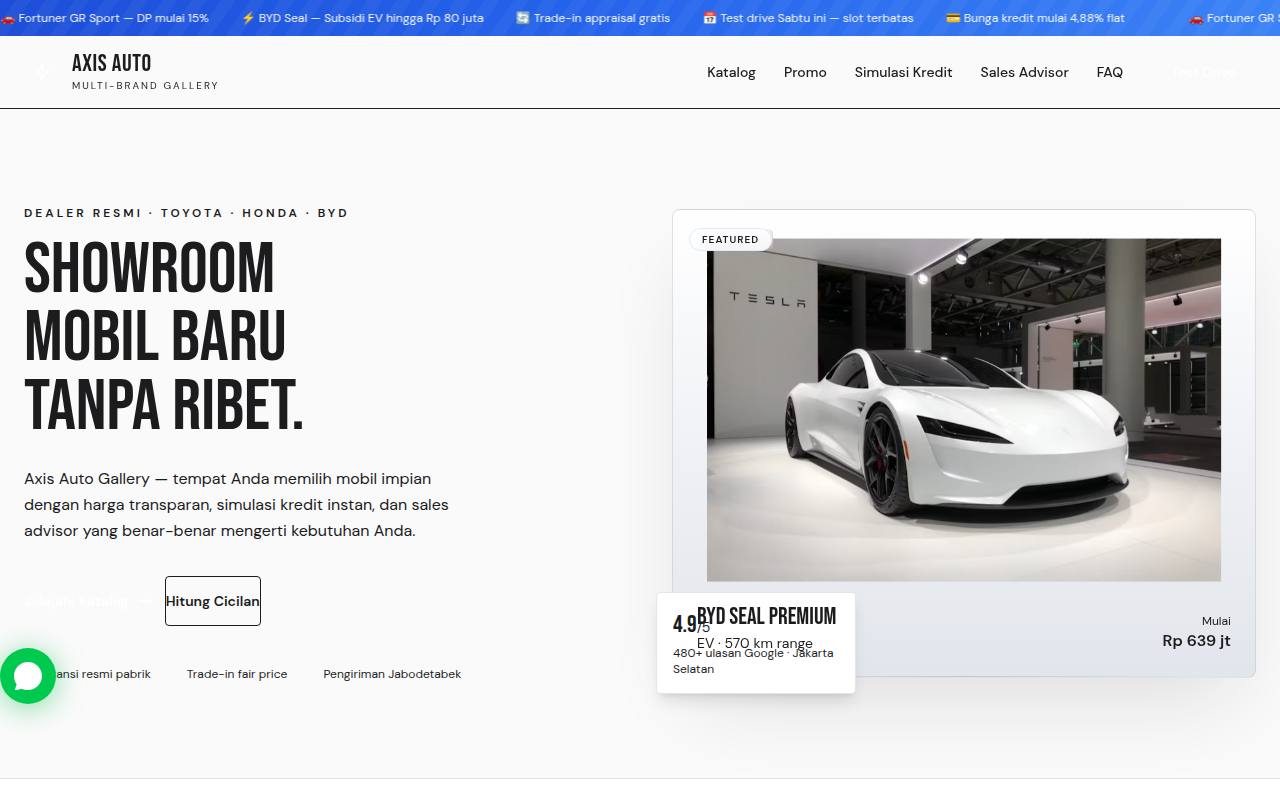Click the Fortuner GR Sport ticker promo
1280x800 pixels.
(106, 18)
